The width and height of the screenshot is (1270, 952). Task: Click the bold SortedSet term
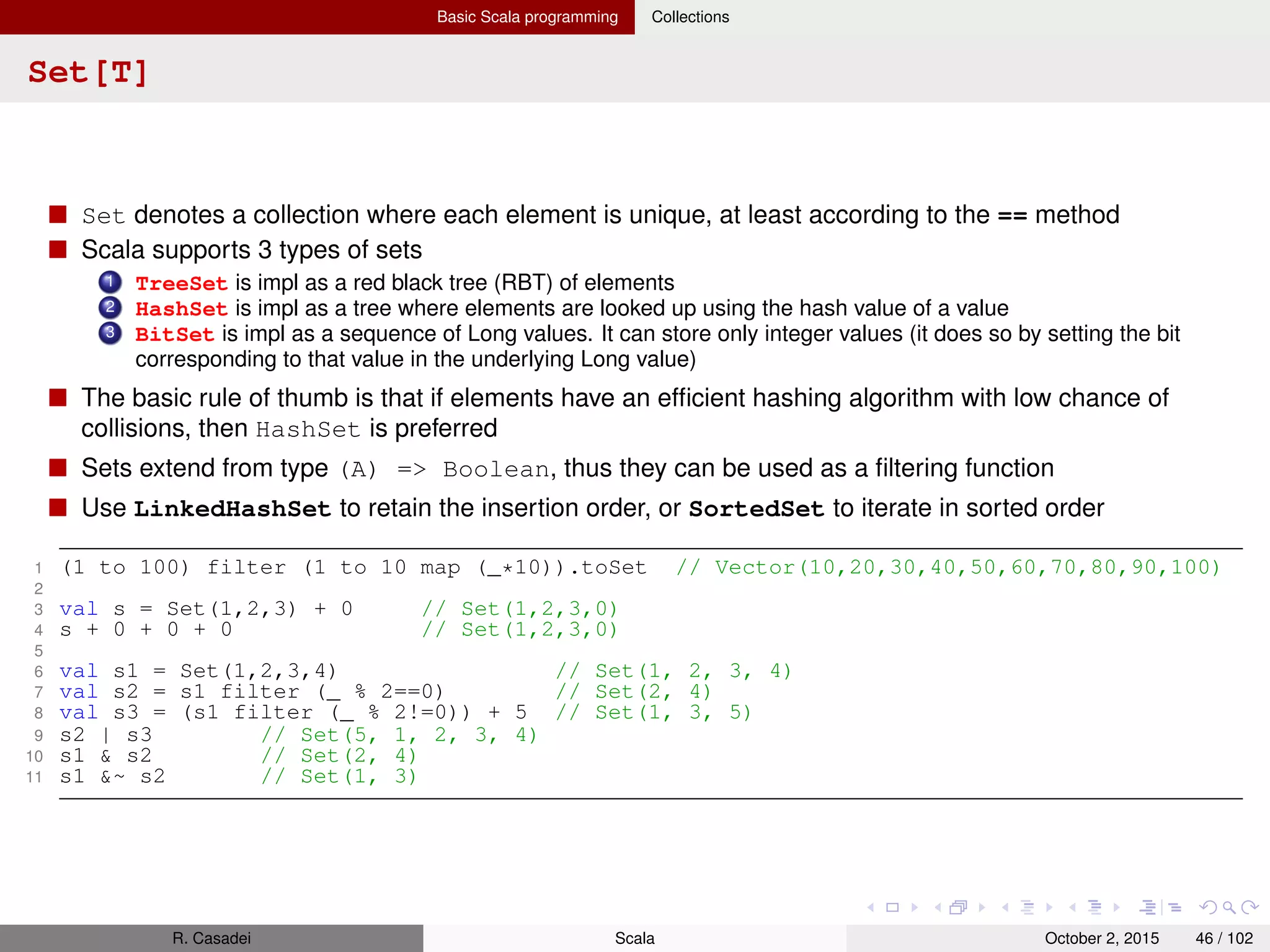coord(757,508)
